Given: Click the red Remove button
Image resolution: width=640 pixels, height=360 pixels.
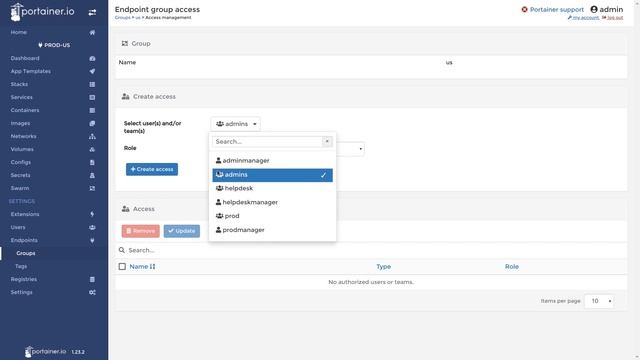Looking at the screenshot, I should (x=140, y=231).
